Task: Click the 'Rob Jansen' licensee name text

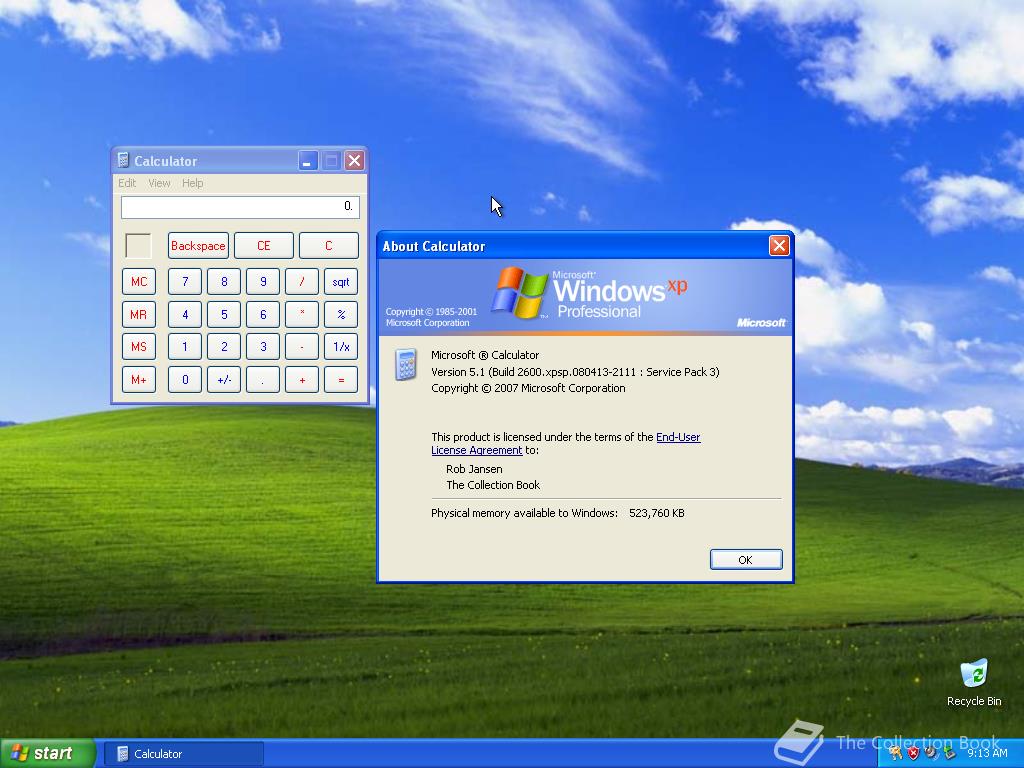Action: [x=474, y=469]
